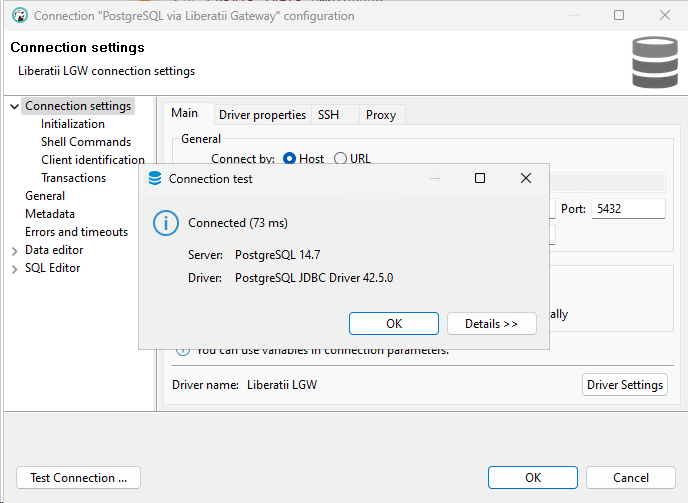
Task: Click the 'Connected (73 ms)' text
Action: click(x=238, y=223)
